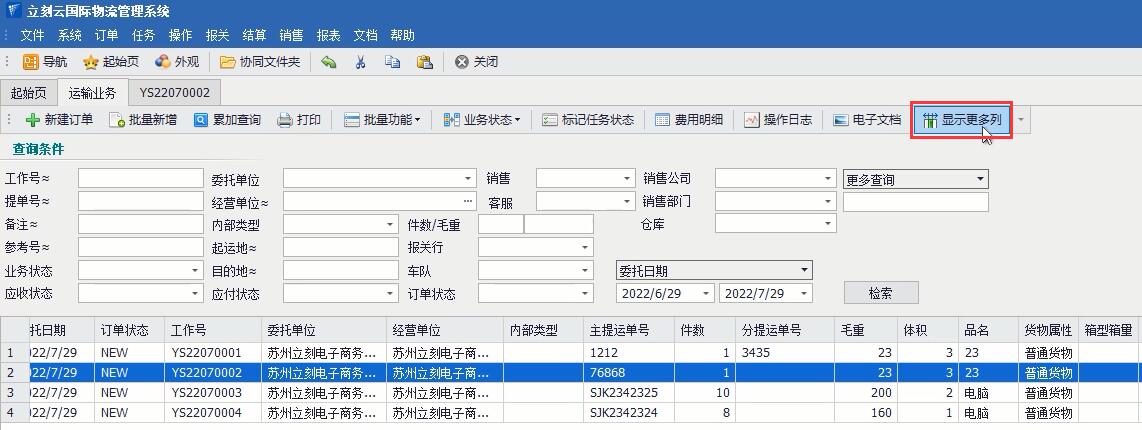The width and height of the screenshot is (1142, 430).
Task: Open the 起始页 star icon in toolbar
Action: click(x=91, y=62)
